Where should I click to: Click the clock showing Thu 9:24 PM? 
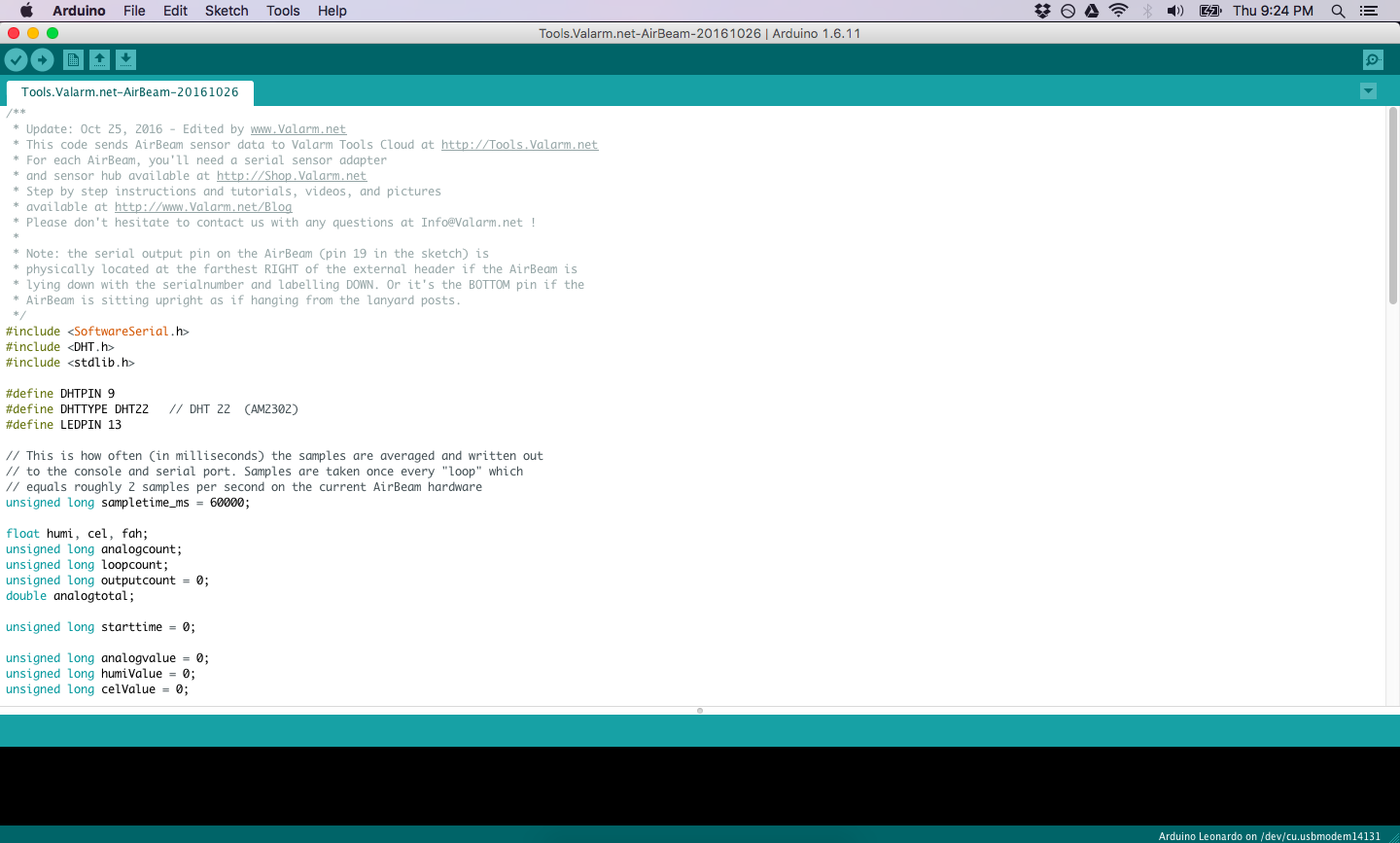click(1273, 11)
